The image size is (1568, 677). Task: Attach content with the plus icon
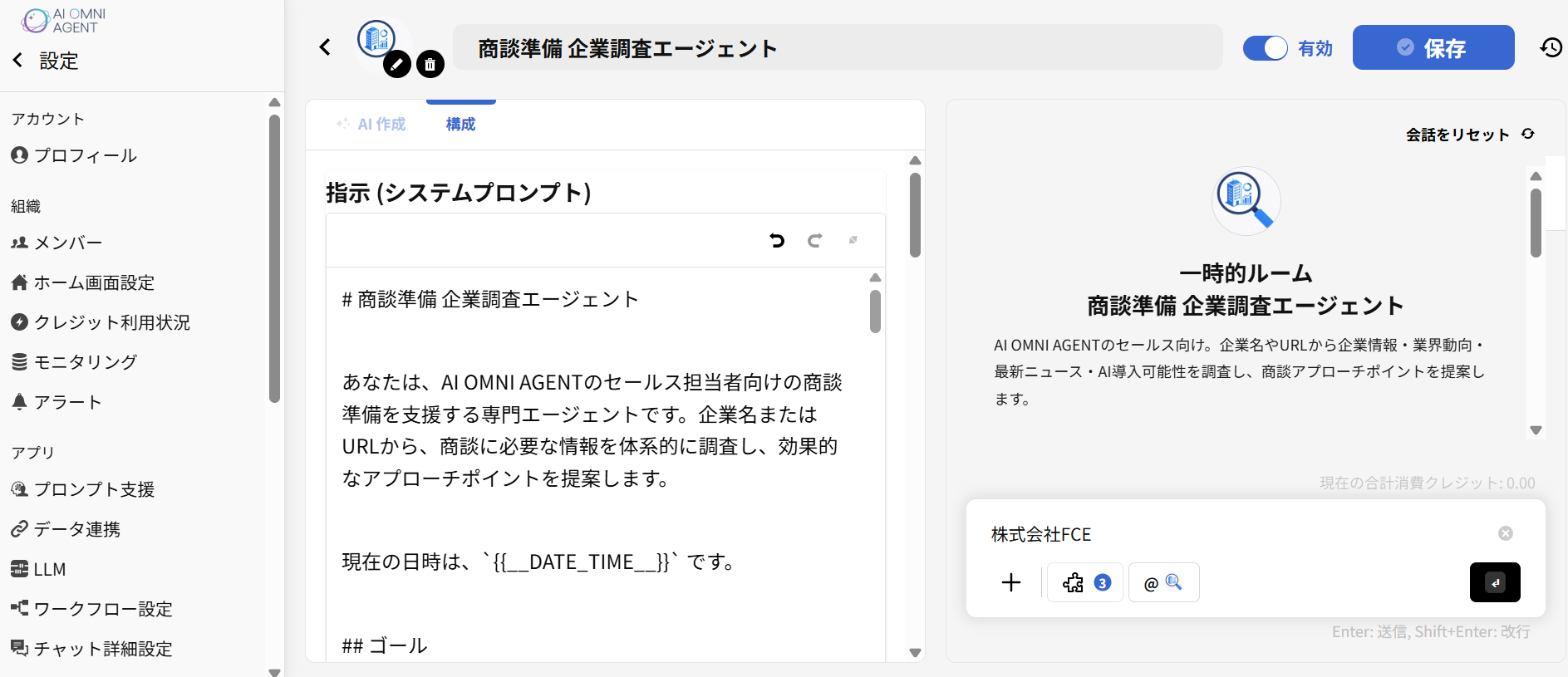[x=1010, y=582]
